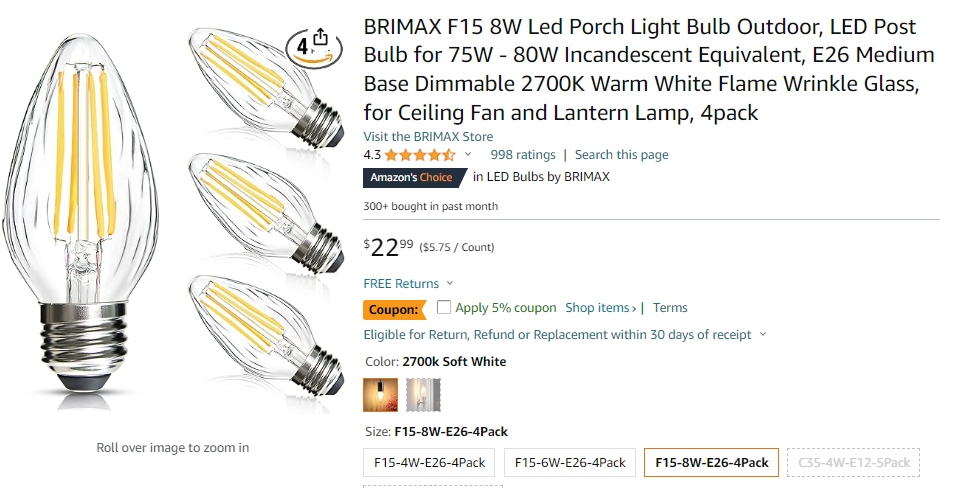Enable the Apply 5% coupon checkbox

point(444,308)
